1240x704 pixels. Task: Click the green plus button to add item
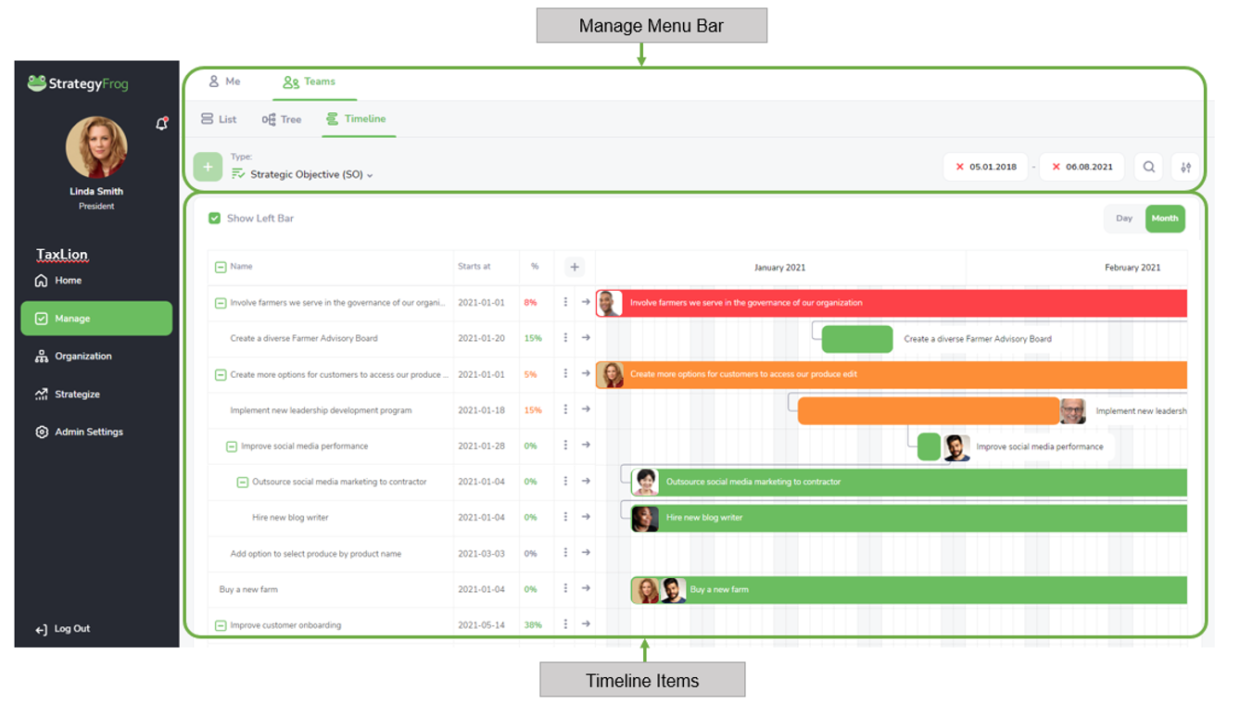point(208,166)
